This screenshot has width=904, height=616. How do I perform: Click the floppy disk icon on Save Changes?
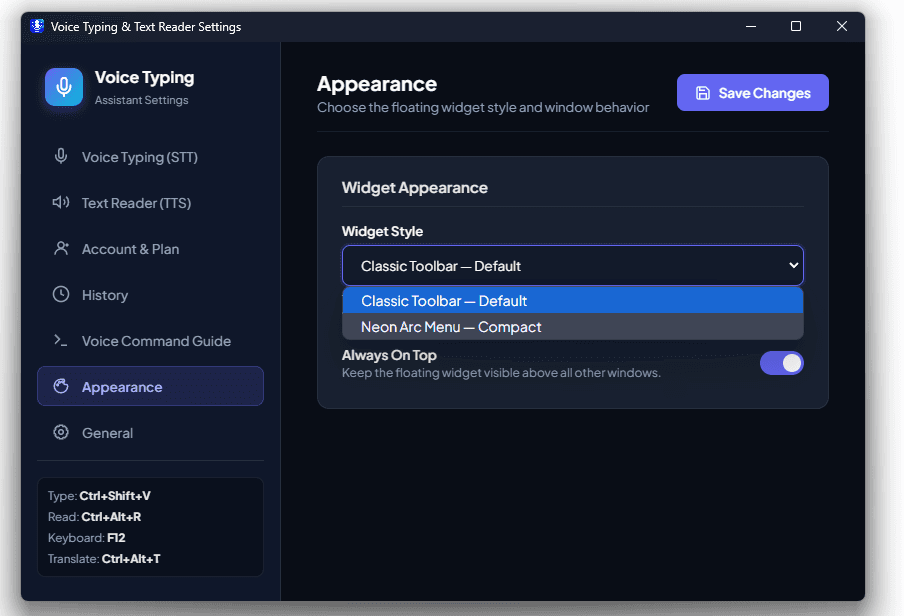pos(703,93)
